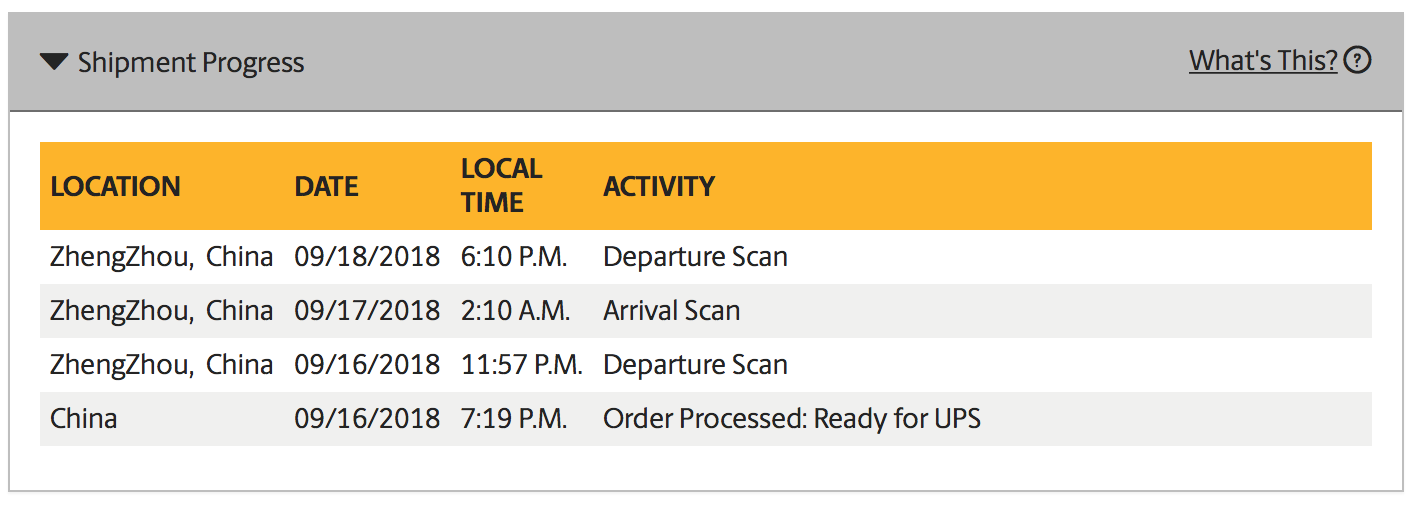1410x506 pixels.
Task: Click the 09/18/2018 date cell
Action: (367, 257)
